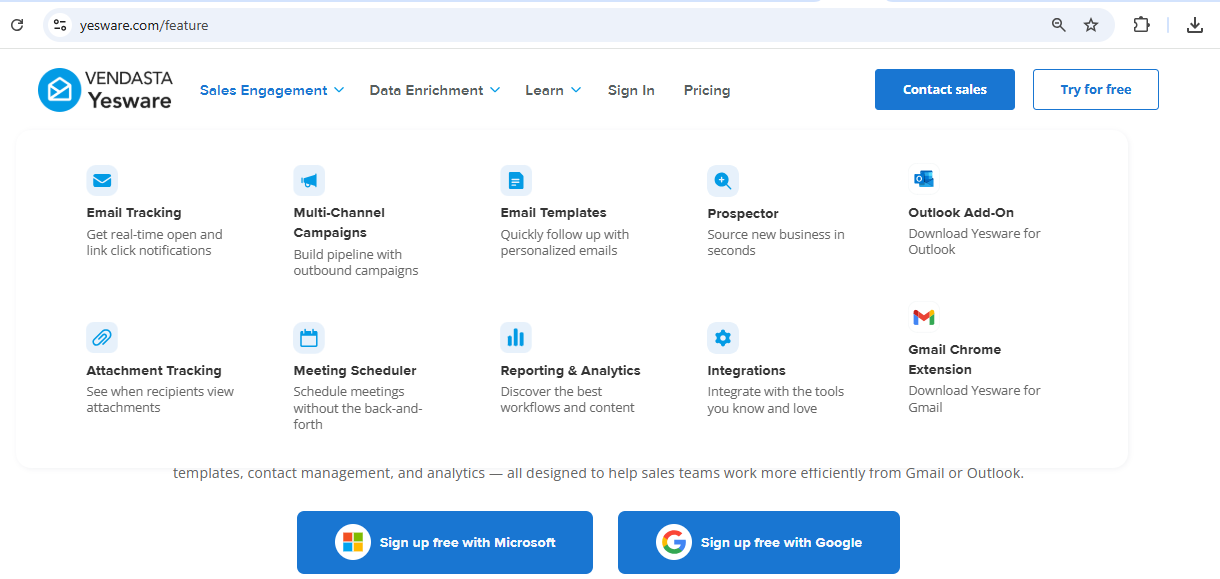Click the Email Tracking envelope icon
Viewport: 1220px width, 579px height.
click(102, 180)
